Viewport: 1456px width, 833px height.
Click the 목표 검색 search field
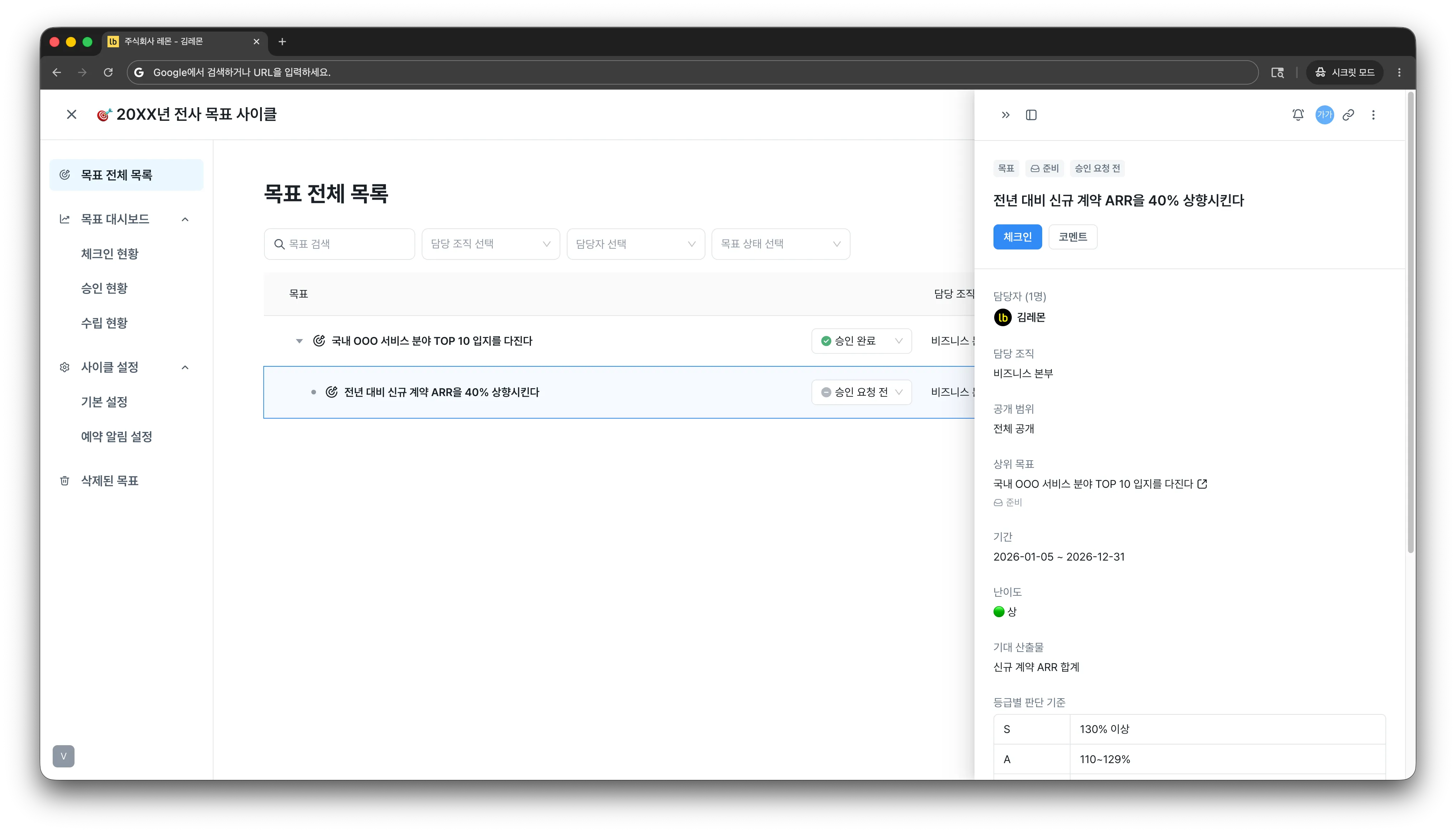click(339, 244)
